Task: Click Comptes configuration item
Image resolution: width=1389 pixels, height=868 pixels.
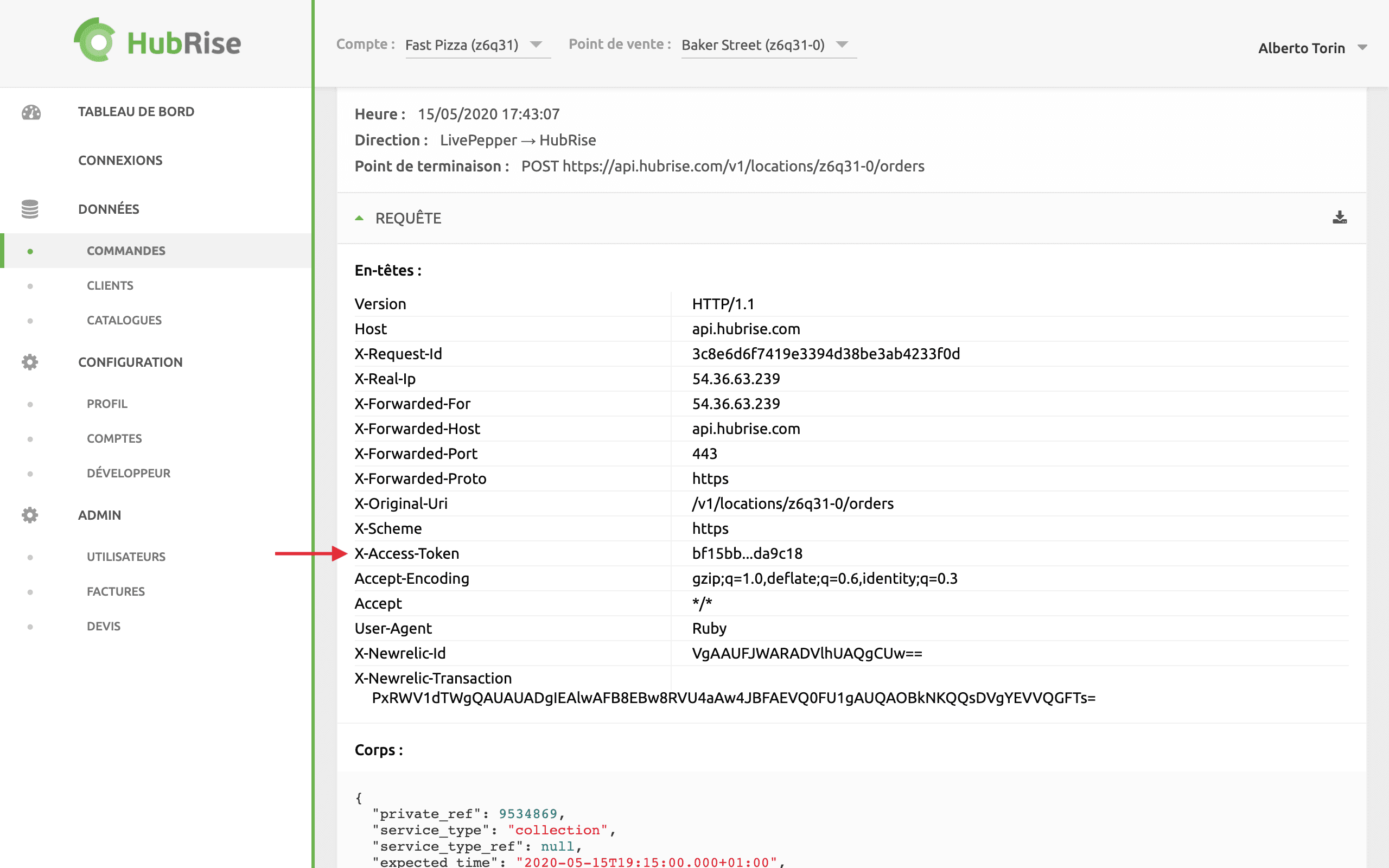Action: click(x=113, y=437)
